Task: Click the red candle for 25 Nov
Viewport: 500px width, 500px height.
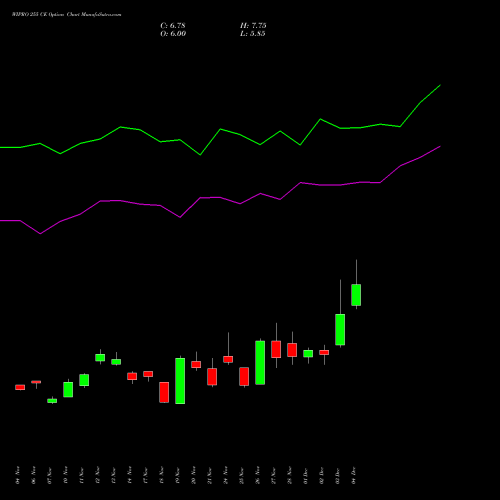Action: (x=244, y=377)
